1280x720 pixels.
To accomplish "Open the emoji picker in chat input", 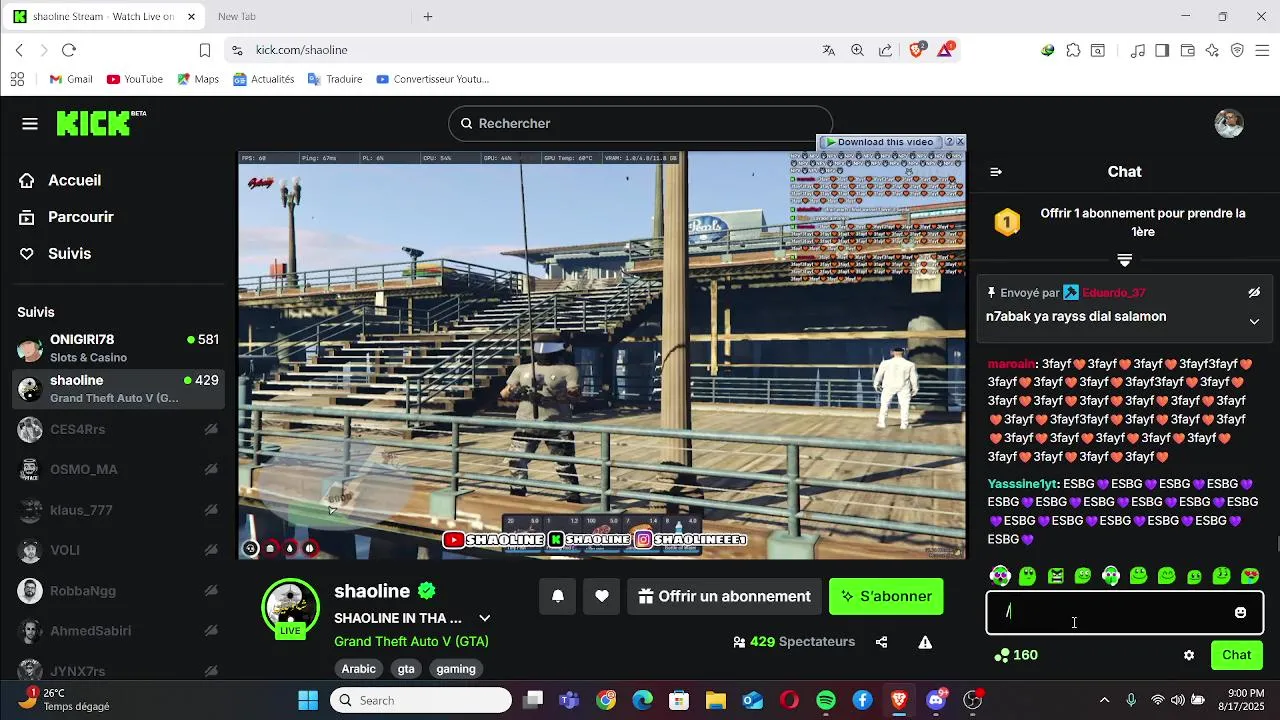I will click(1240, 612).
